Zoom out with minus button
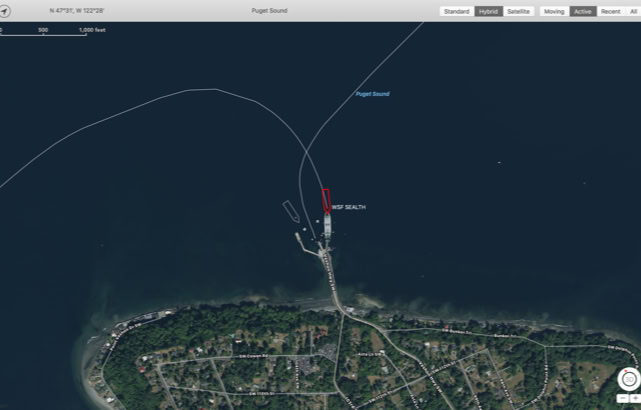Viewport: 641px width, 410px height. pyautogui.click(x=622, y=398)
